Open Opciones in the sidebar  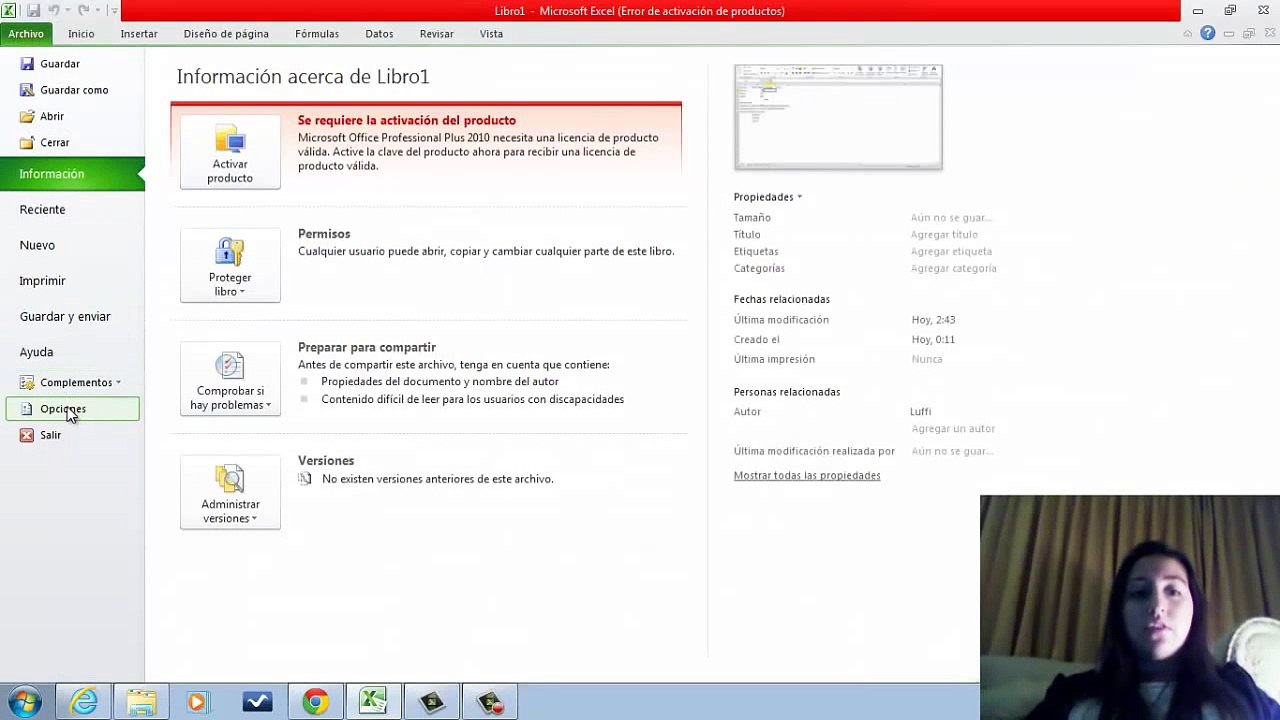tap(72, 409)
